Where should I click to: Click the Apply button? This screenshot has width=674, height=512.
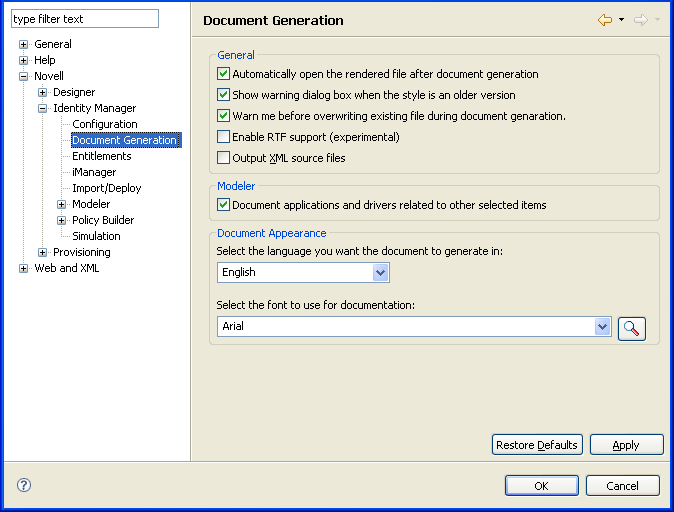[626, 445]
